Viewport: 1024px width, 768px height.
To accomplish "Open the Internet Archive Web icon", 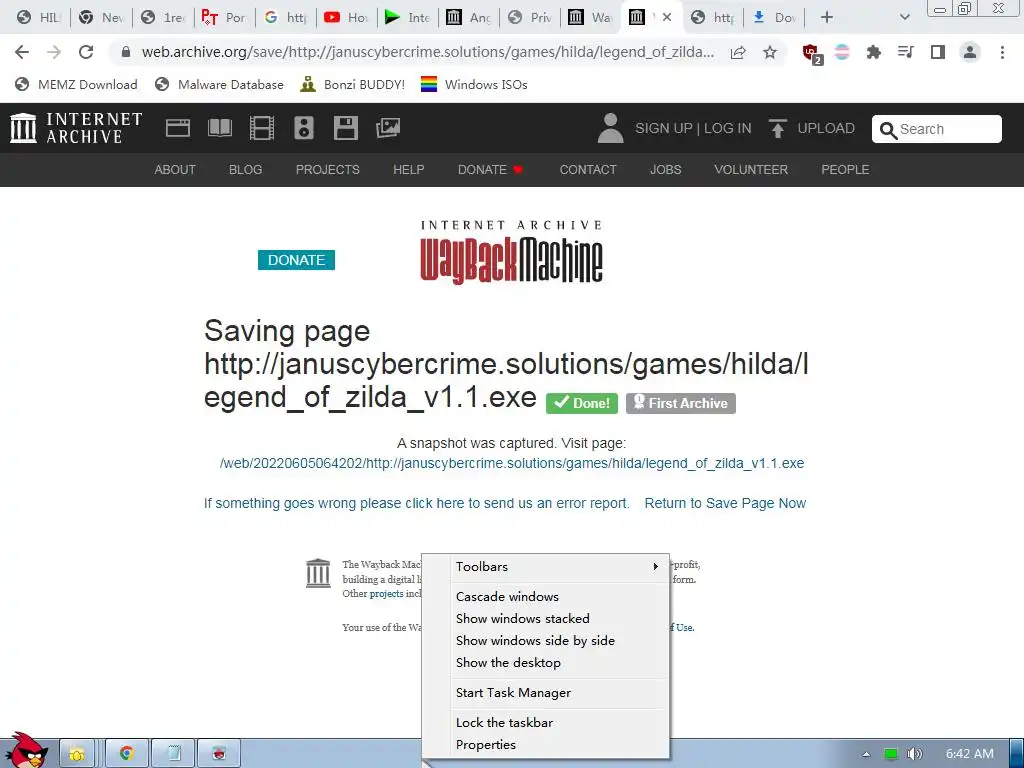I will (178, 128).
